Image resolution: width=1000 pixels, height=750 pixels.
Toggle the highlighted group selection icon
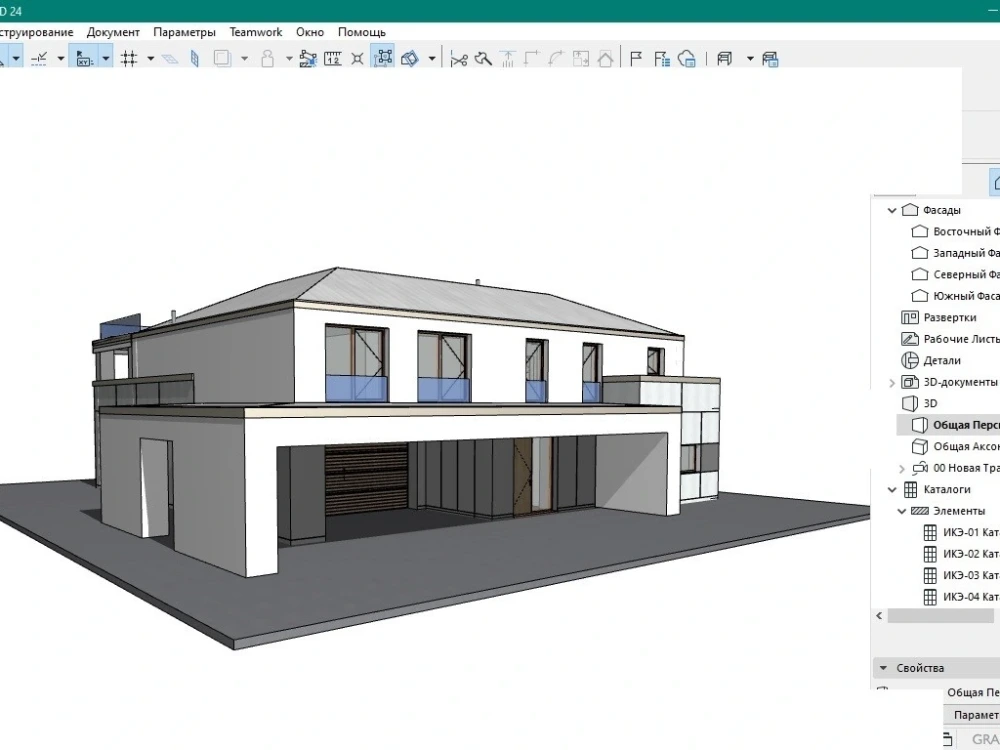383,59
